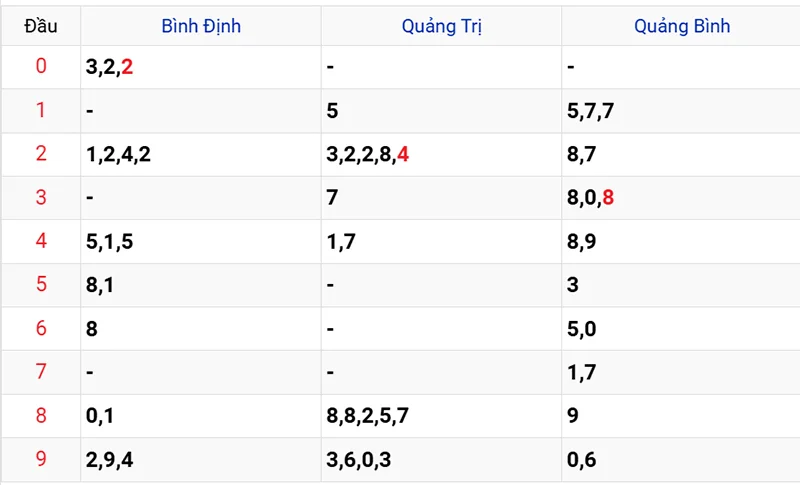Click Bình Định cell showing 2,9,4

tap(201, 460)
